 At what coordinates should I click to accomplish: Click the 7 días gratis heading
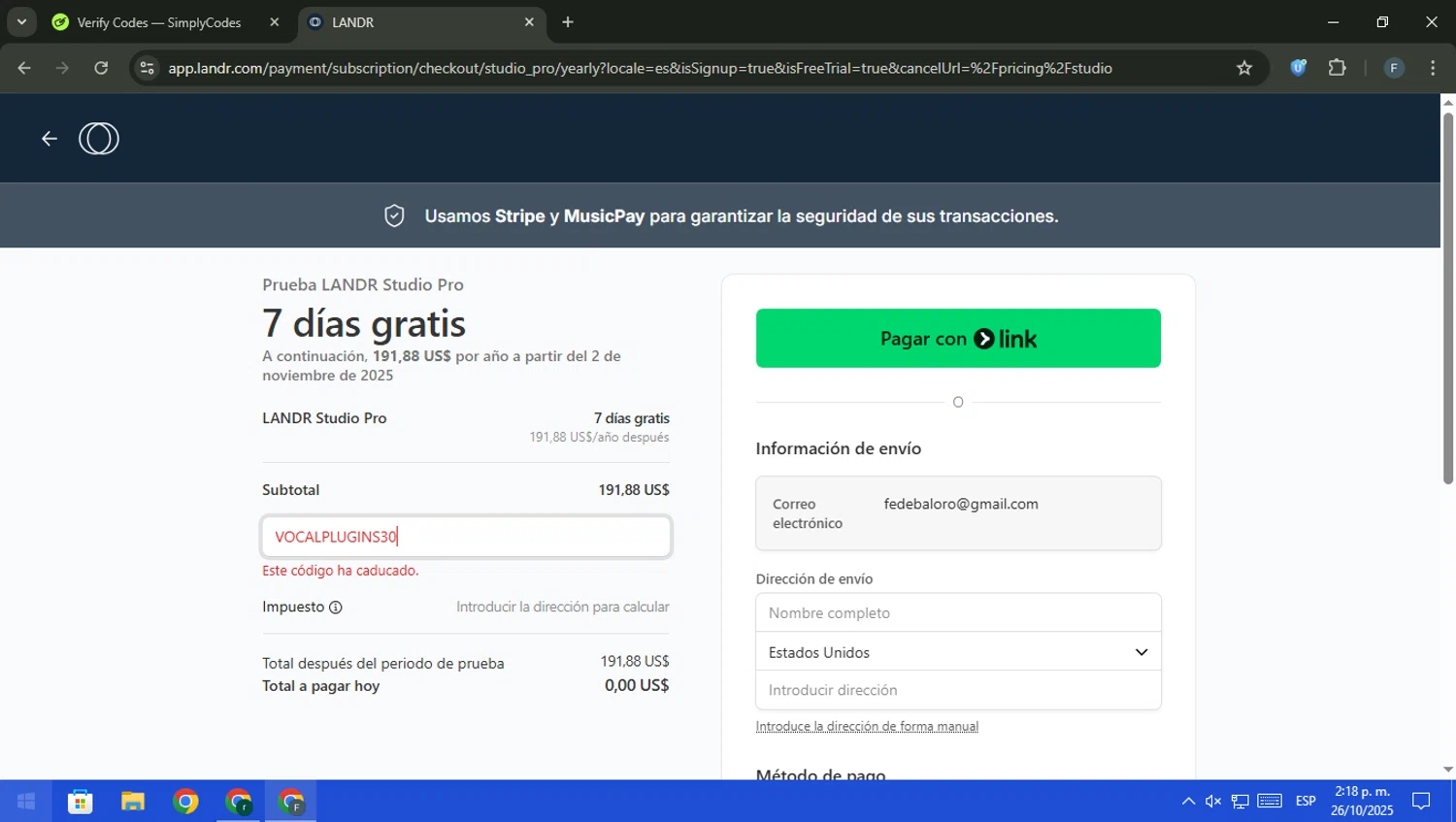coord(364,323)
